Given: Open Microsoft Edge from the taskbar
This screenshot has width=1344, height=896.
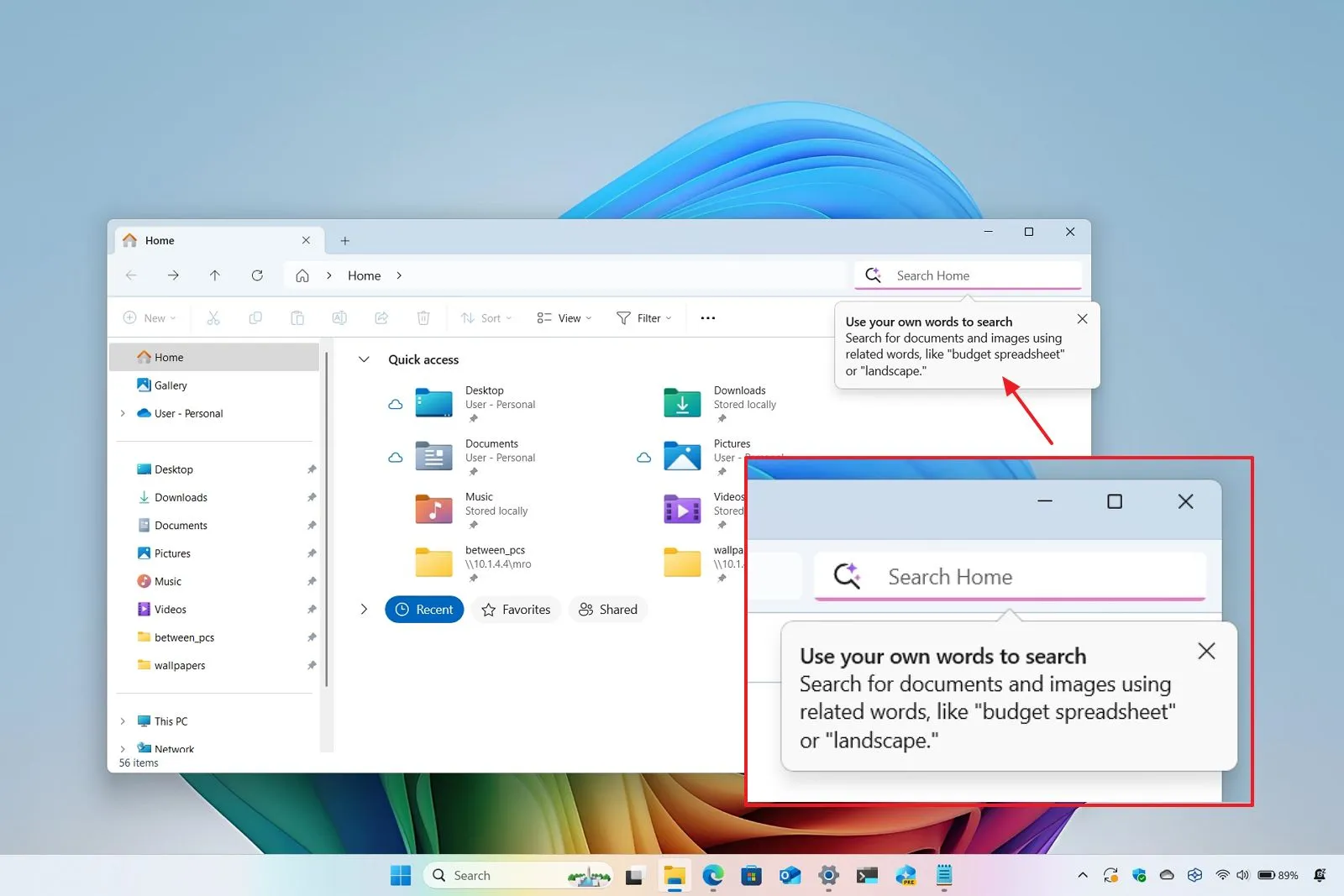Looking at the screenshot, I should [x=713, y=876].
